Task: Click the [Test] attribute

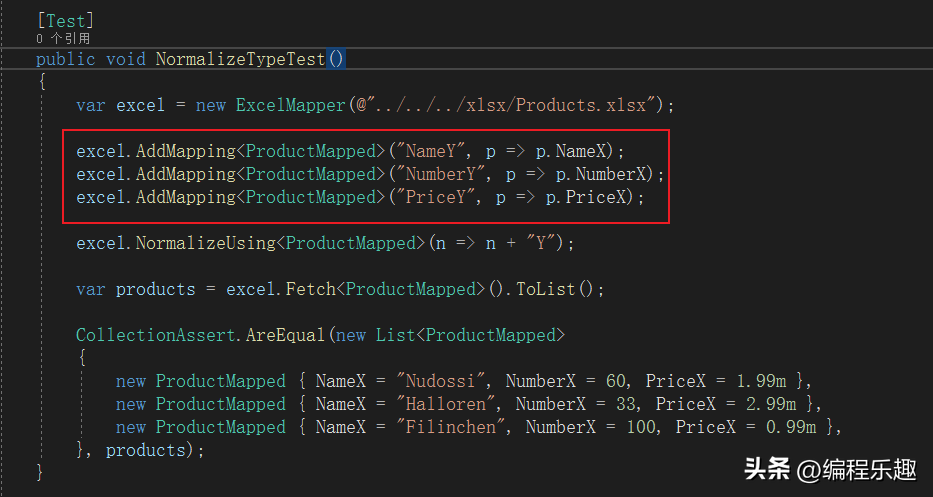Action: pos(65,21)
